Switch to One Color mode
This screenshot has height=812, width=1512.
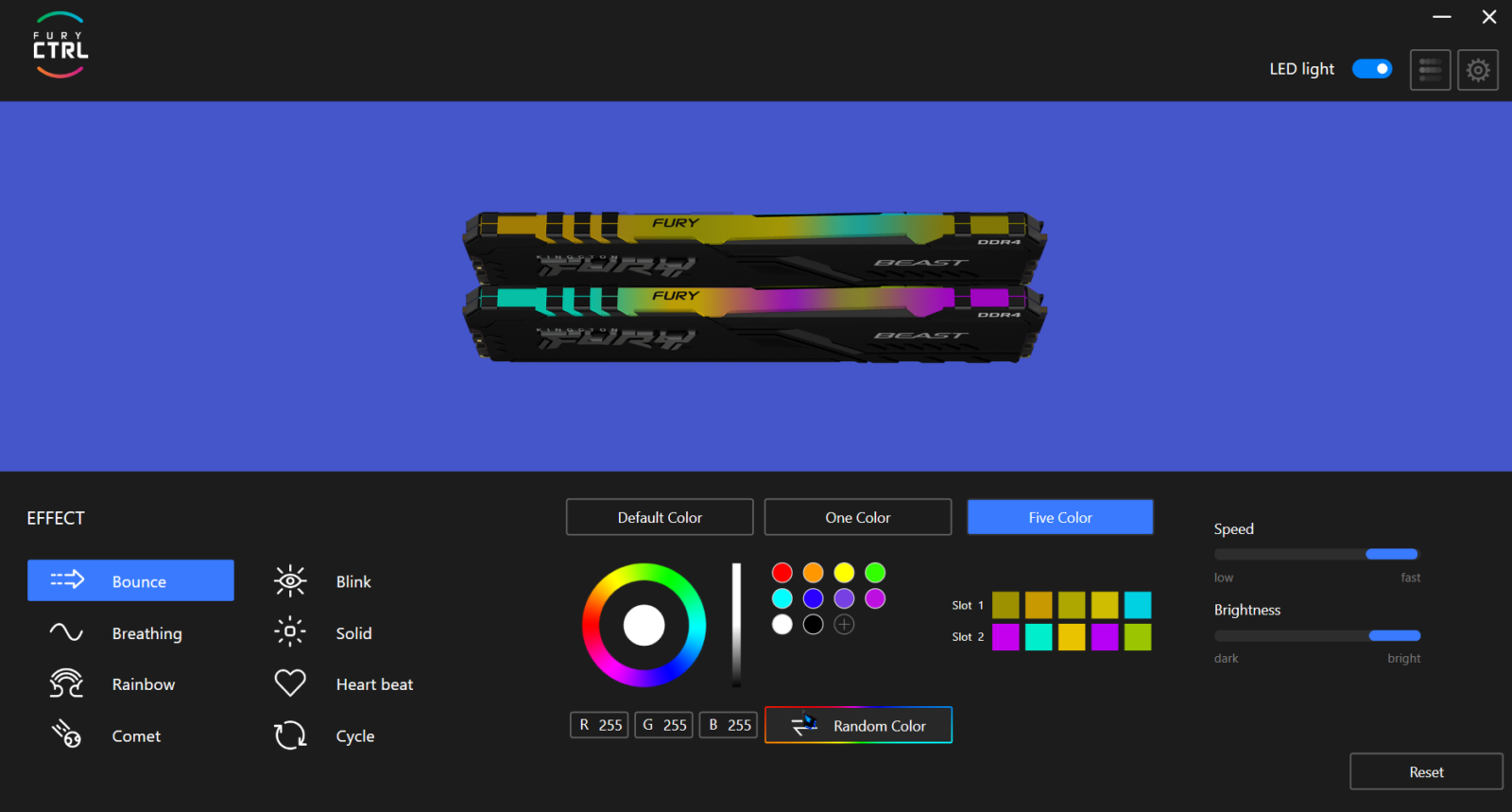click(858, 517)
